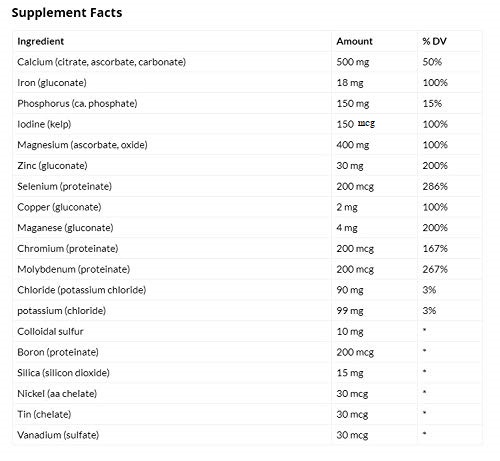
Task: Click the Iron (gluconate) ingredient cell
Action: [x=172, y=83]
